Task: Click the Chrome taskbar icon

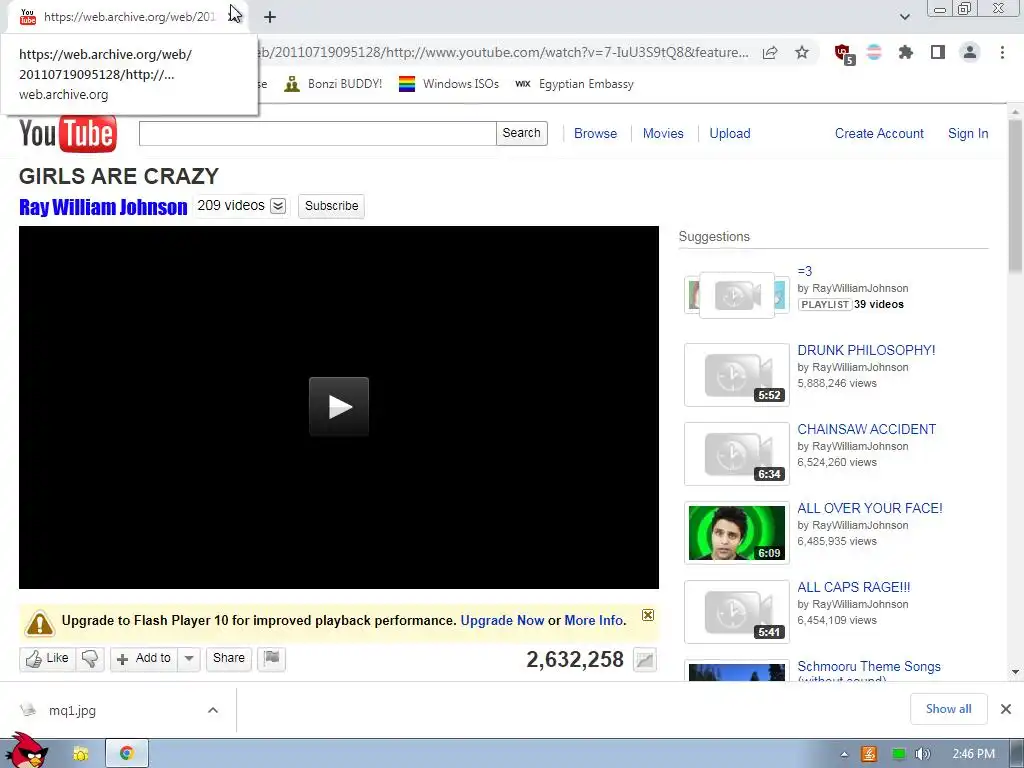Action: pos(127,754)
